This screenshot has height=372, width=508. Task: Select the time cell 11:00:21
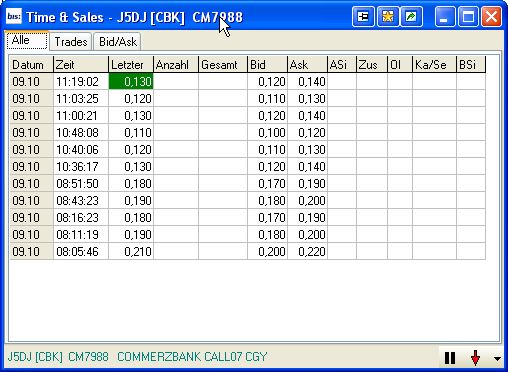[x=81, y=116]
